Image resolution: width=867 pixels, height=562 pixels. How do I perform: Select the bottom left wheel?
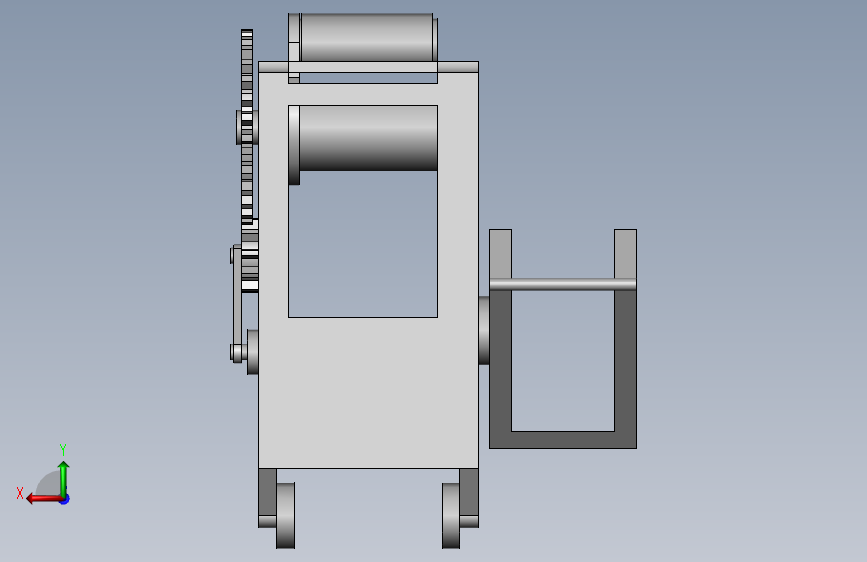(x=285, y=516)
